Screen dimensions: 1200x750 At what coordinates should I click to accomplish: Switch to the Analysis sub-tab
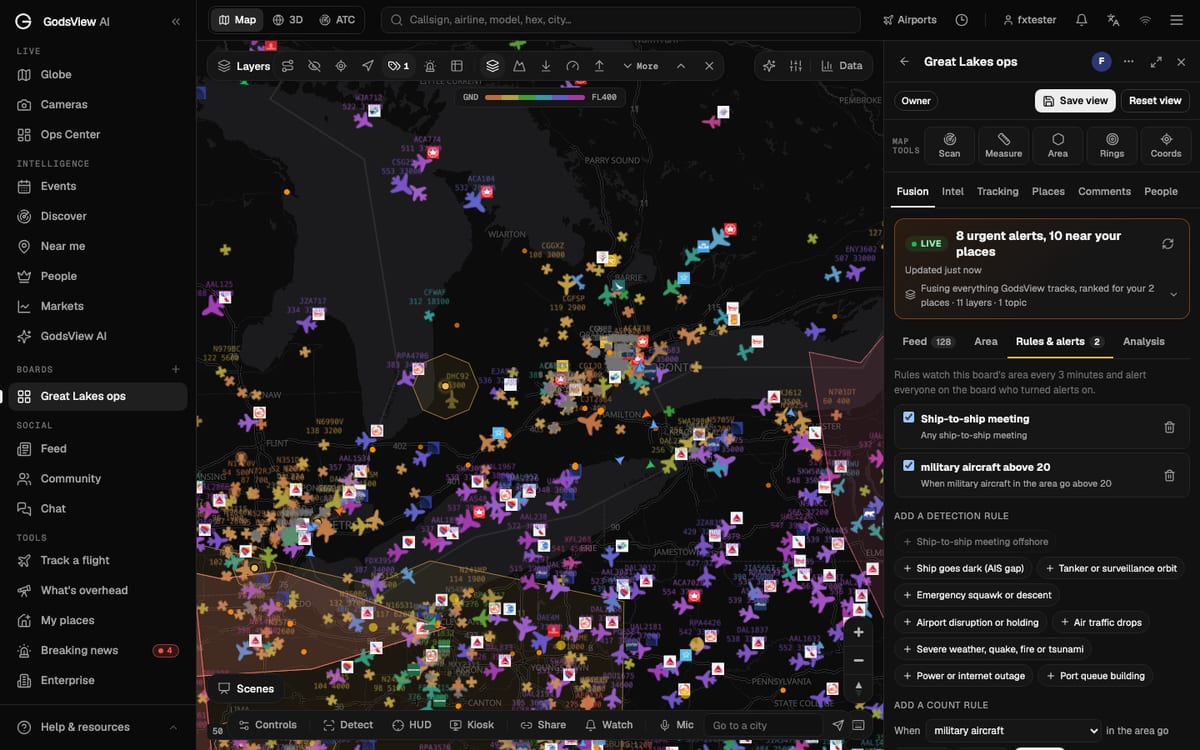(x=1143, y=341)
